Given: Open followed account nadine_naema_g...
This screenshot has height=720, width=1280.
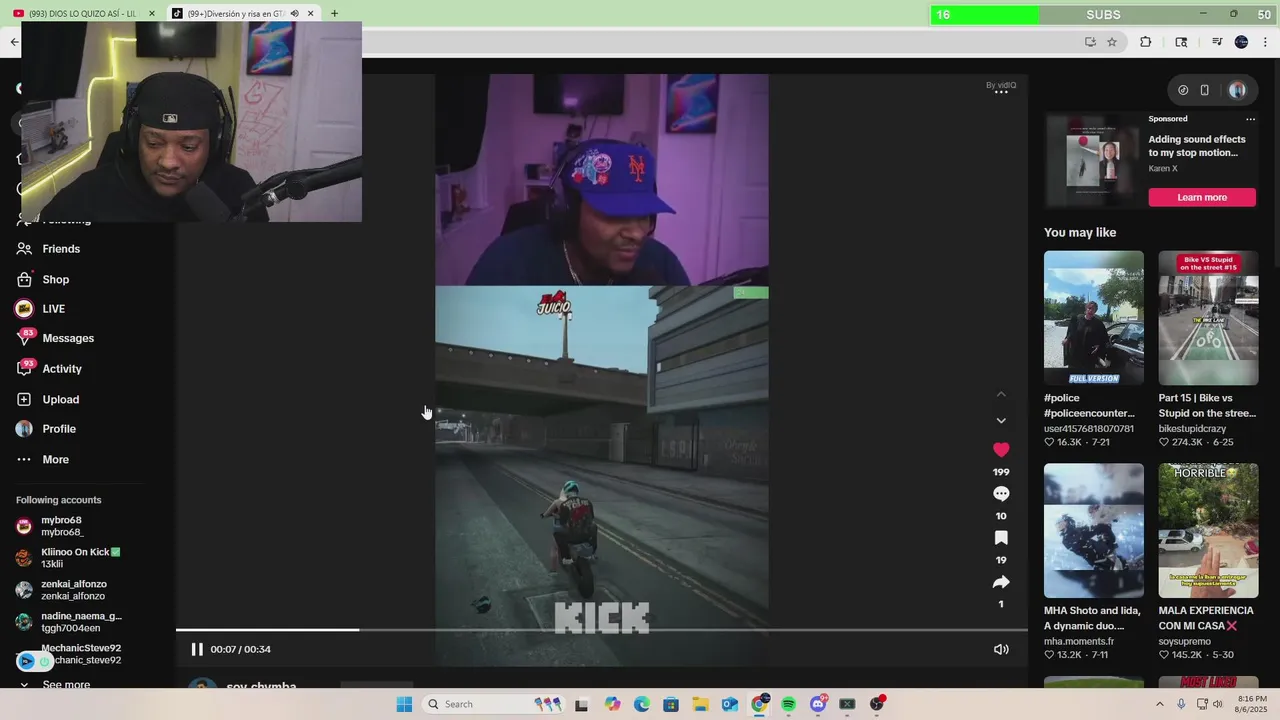Looking at the screenshot, I should click(x=70, y=622).
